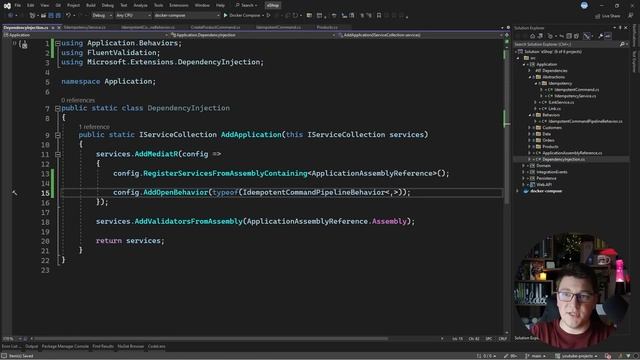Image resolution: width=640 pixels, height=360 pixels.
Task: Open the Extensions menu
Action: point(179,5)
